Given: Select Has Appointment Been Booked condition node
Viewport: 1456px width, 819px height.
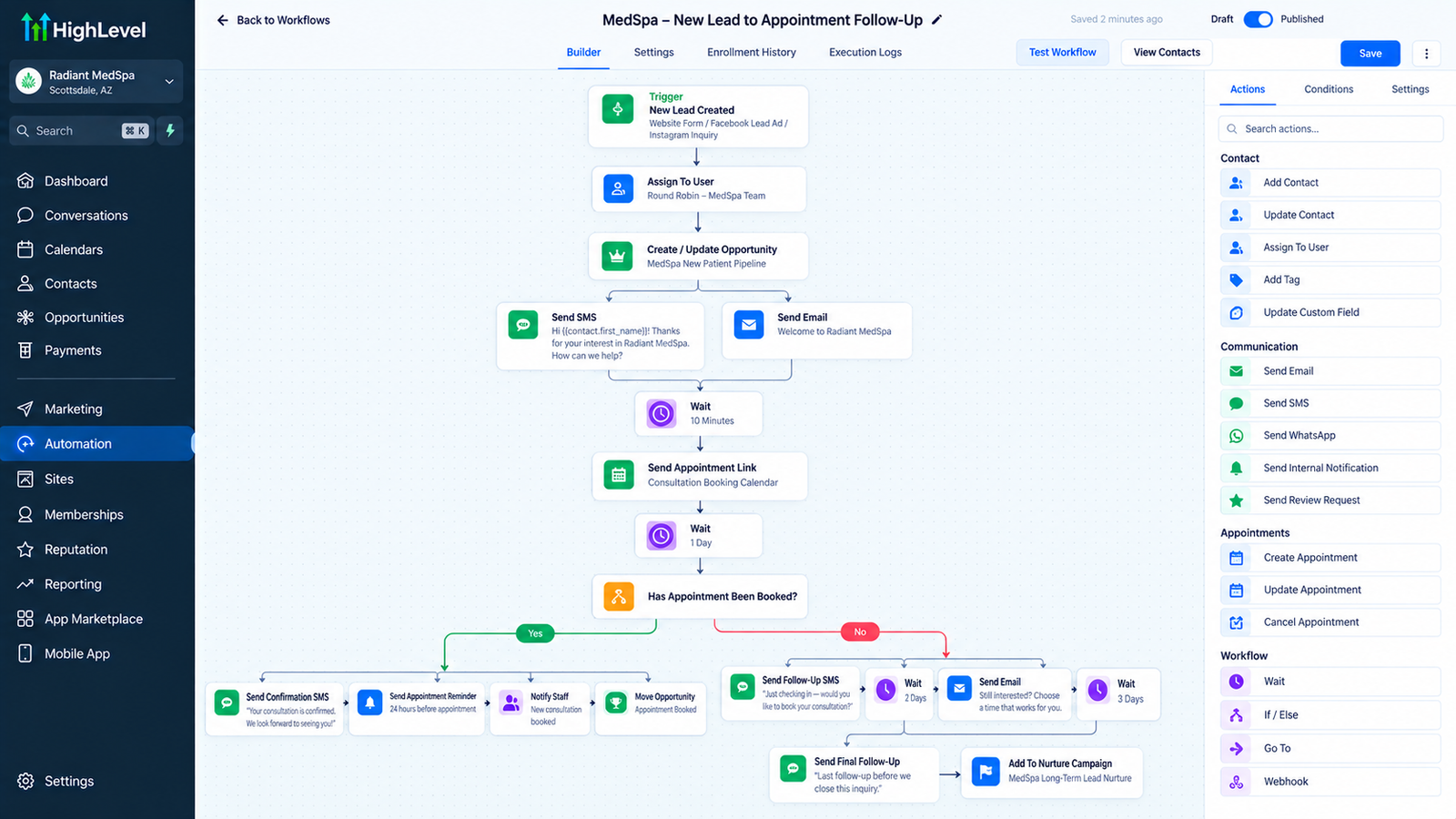Looking at the screenshot, I should pos(700,597).
